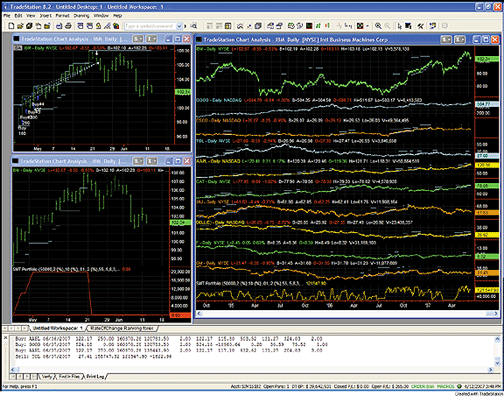Screen dimensions: 504x396
Task: Click the CAT Daily NYSE chart label
Action: (x=213, y=182)
